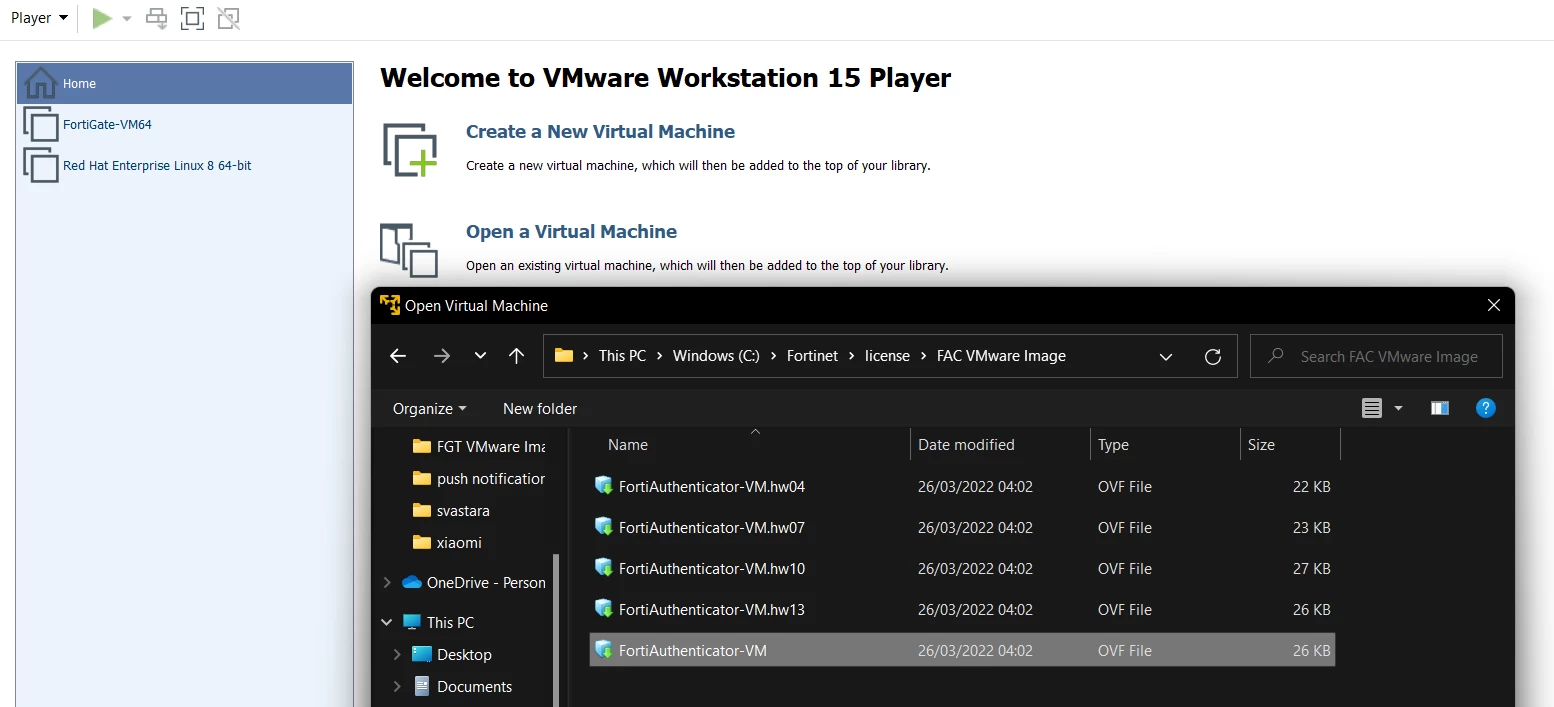1554x707 pixels.
Task: Click This PC in the address path
Action: point(622,356)
